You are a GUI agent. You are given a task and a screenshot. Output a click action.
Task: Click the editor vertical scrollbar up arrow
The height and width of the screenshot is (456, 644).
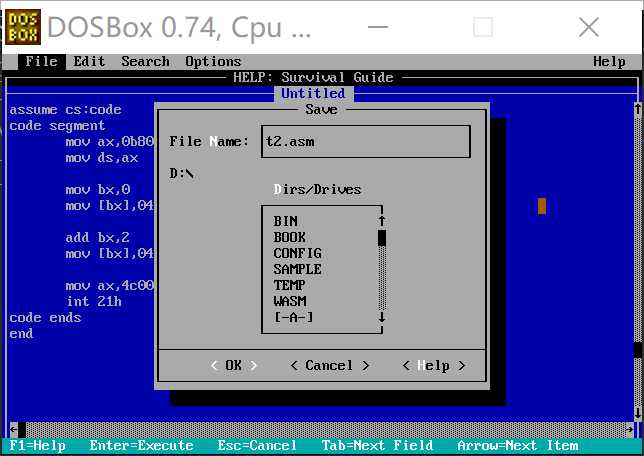638,109
